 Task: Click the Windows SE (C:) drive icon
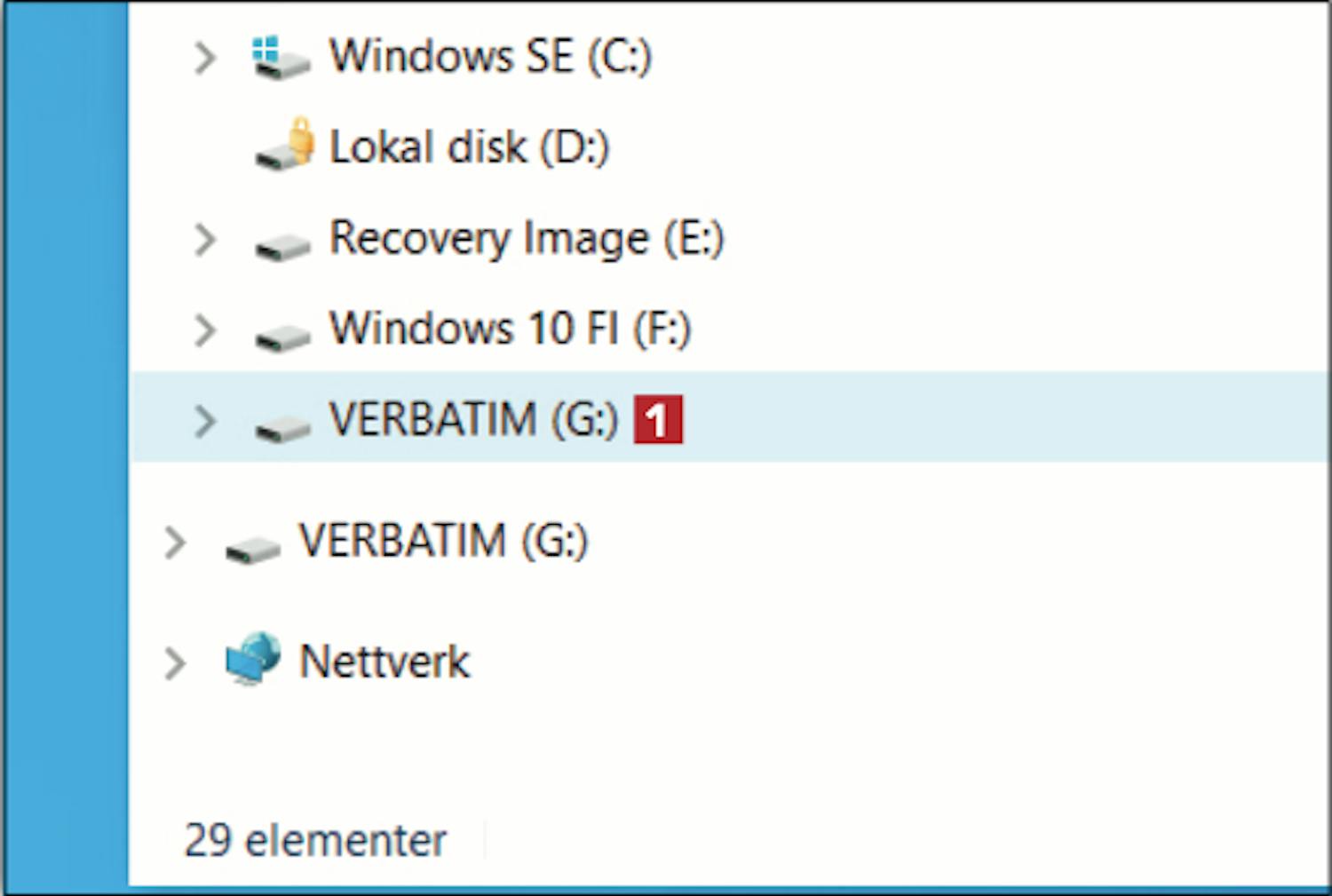tap(281, 58)
